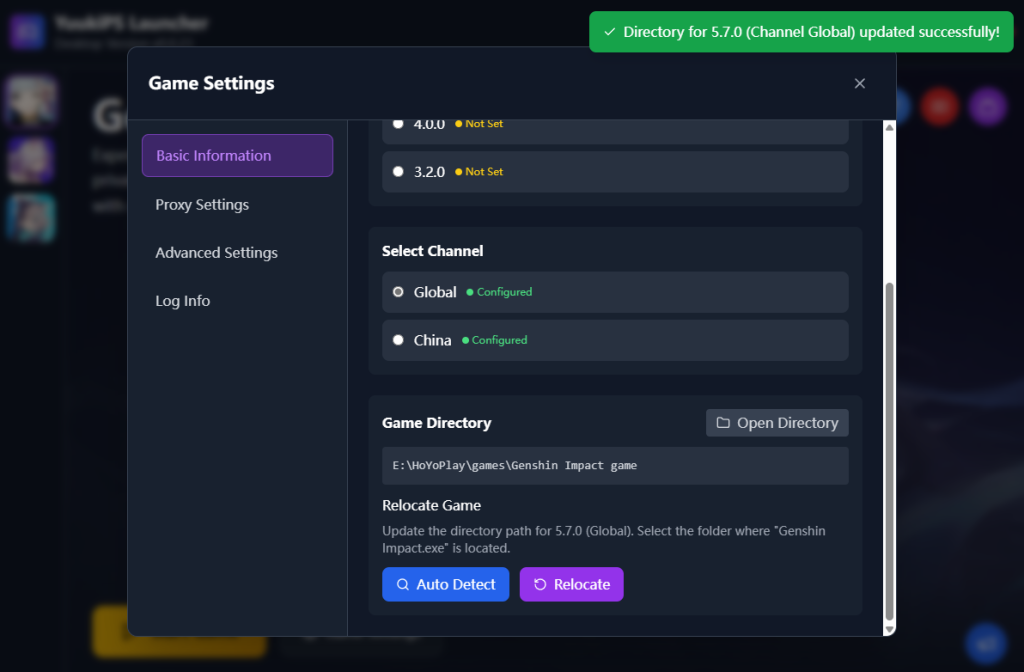
Task: Click the "Configured" status beside Global
Action: [499, 292]
